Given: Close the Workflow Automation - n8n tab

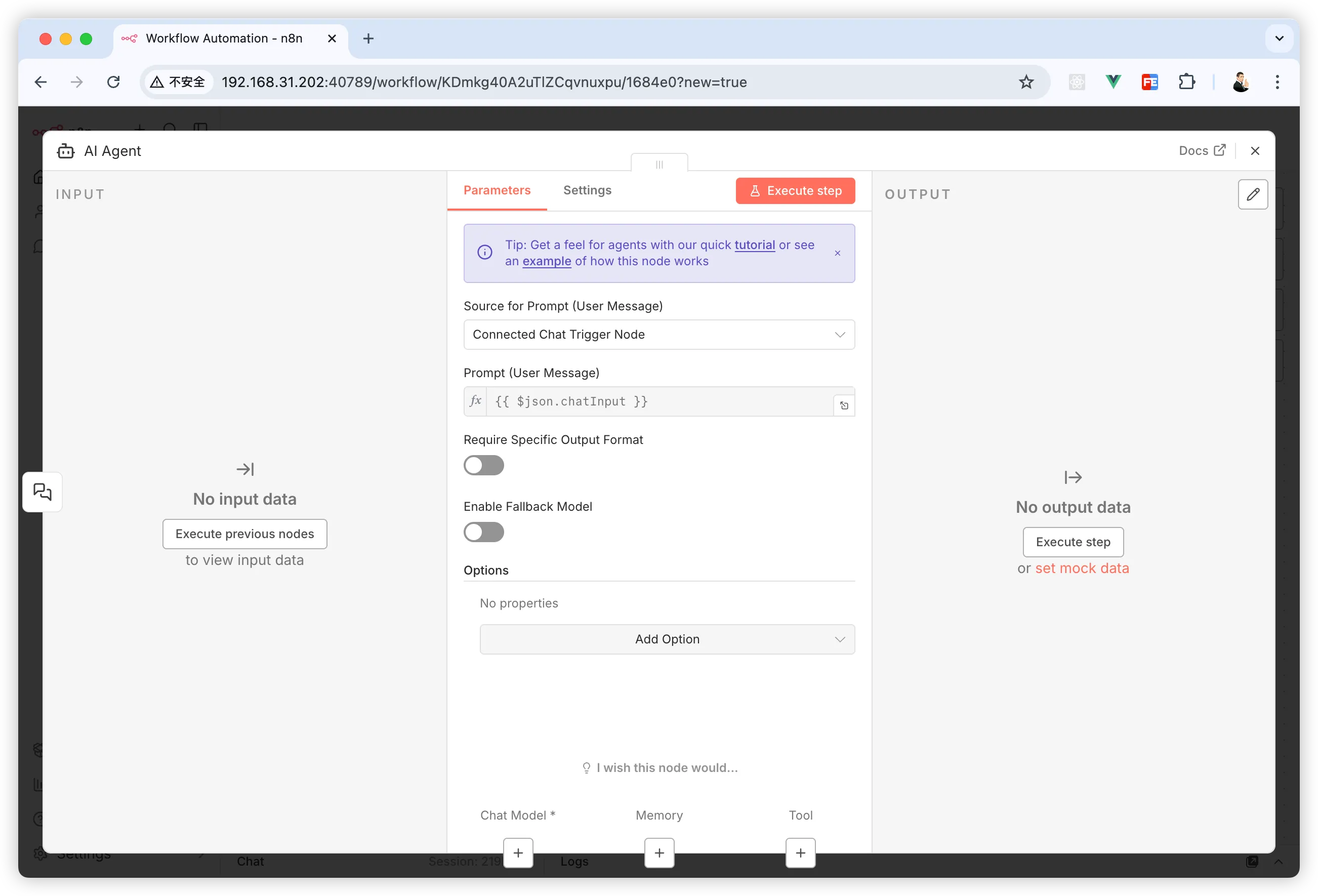Looking at the screenshot, I should tap(332, 38).
